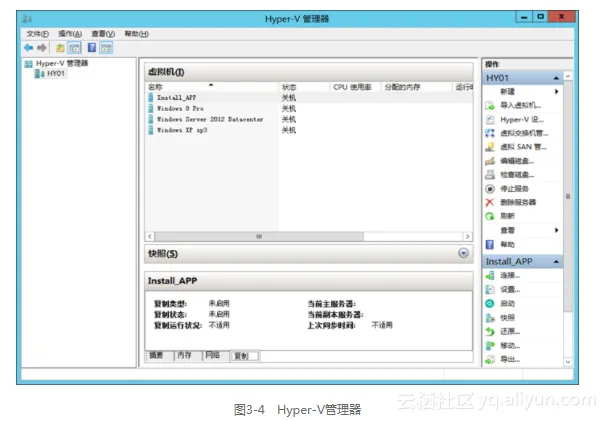
Task: Sort by the CPU 使用率 column header
Action: click(x=355, y=87)
